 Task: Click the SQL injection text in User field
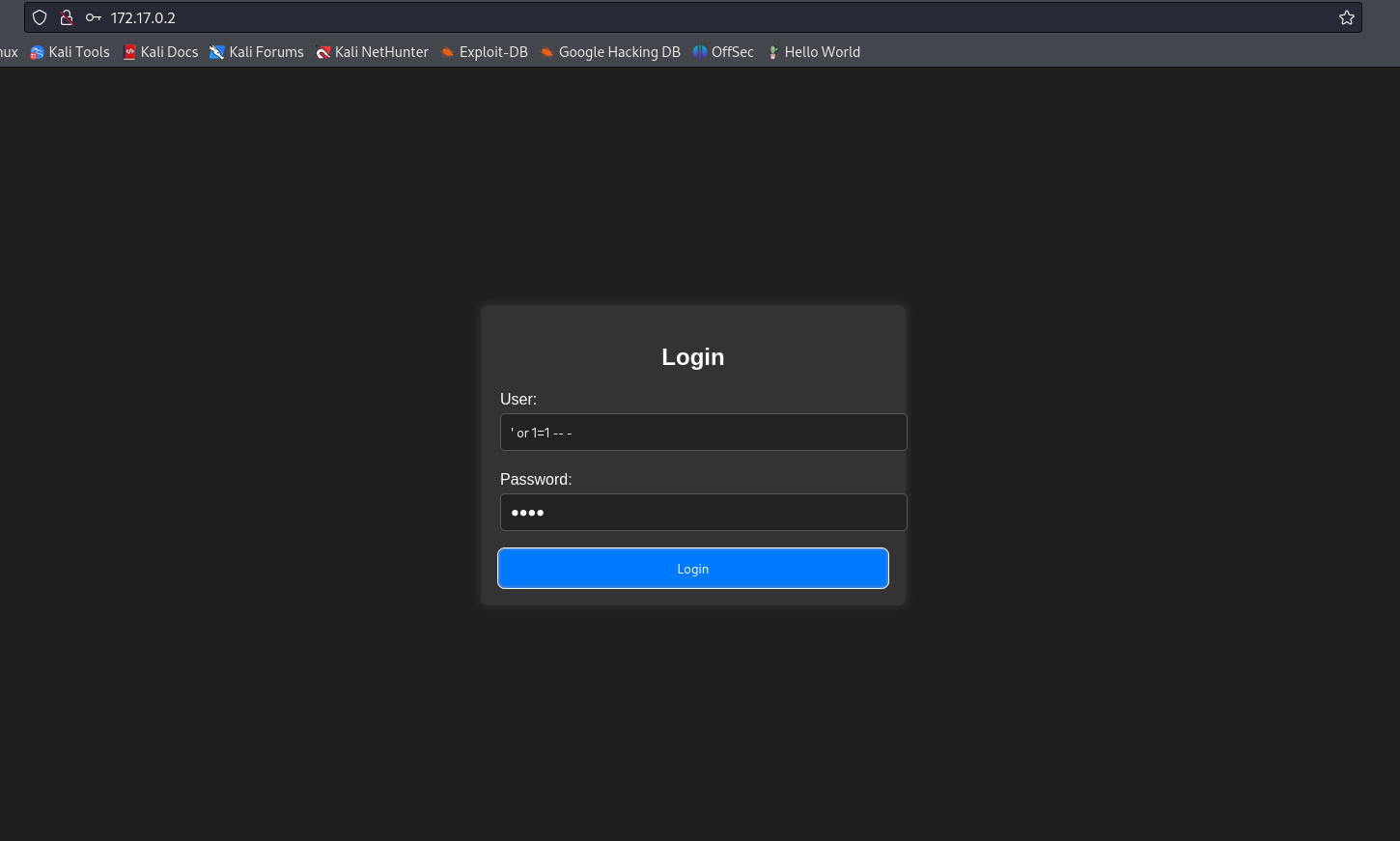(x=541, y=432)
